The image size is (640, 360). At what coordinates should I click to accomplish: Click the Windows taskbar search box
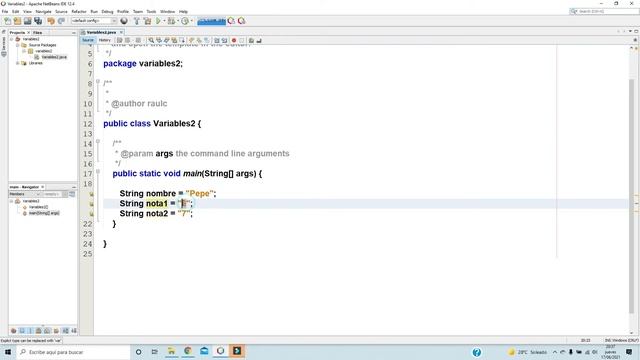coord(73,352)
